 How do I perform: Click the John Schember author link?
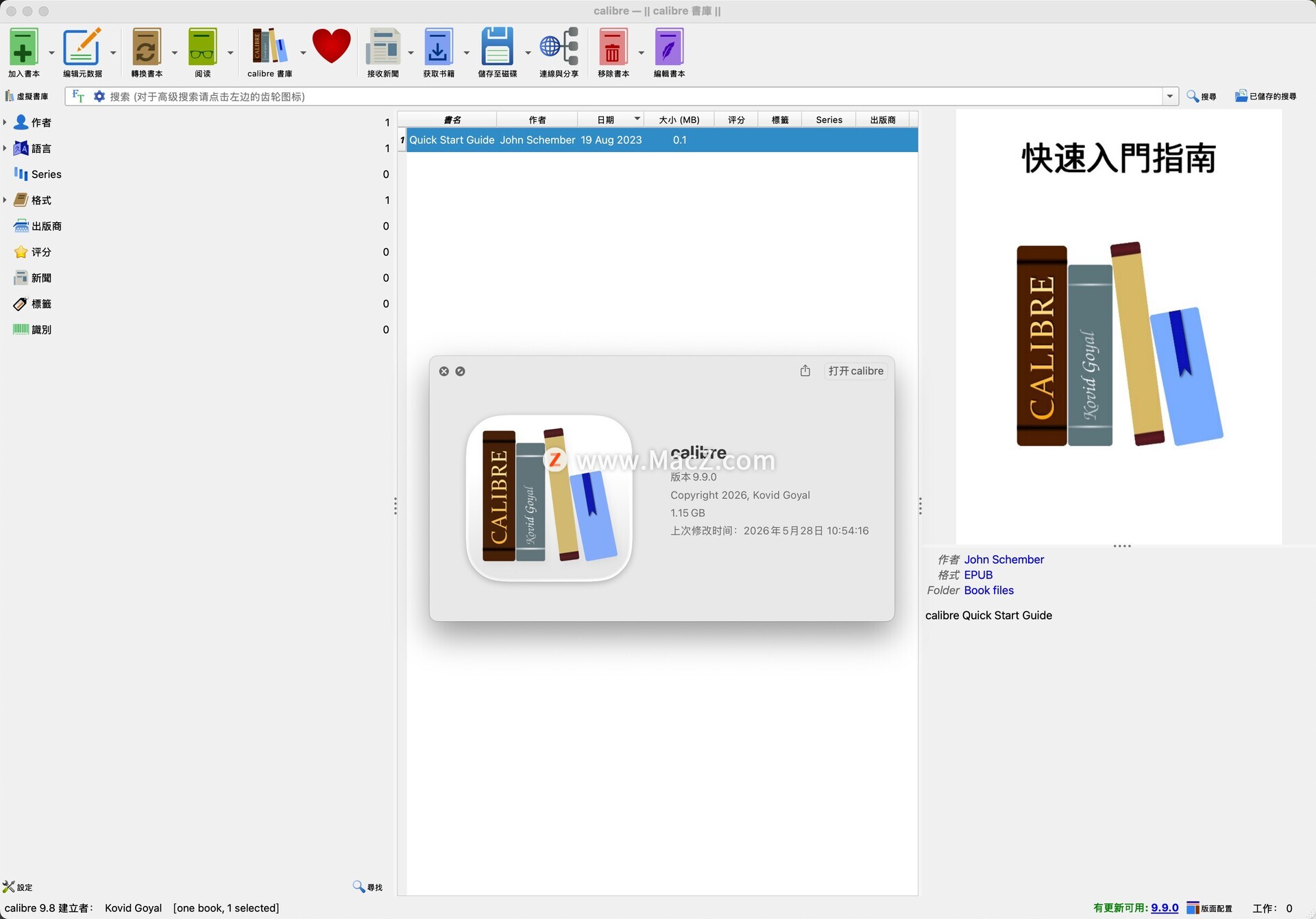pyautogui.click(x=1004, y=559)
